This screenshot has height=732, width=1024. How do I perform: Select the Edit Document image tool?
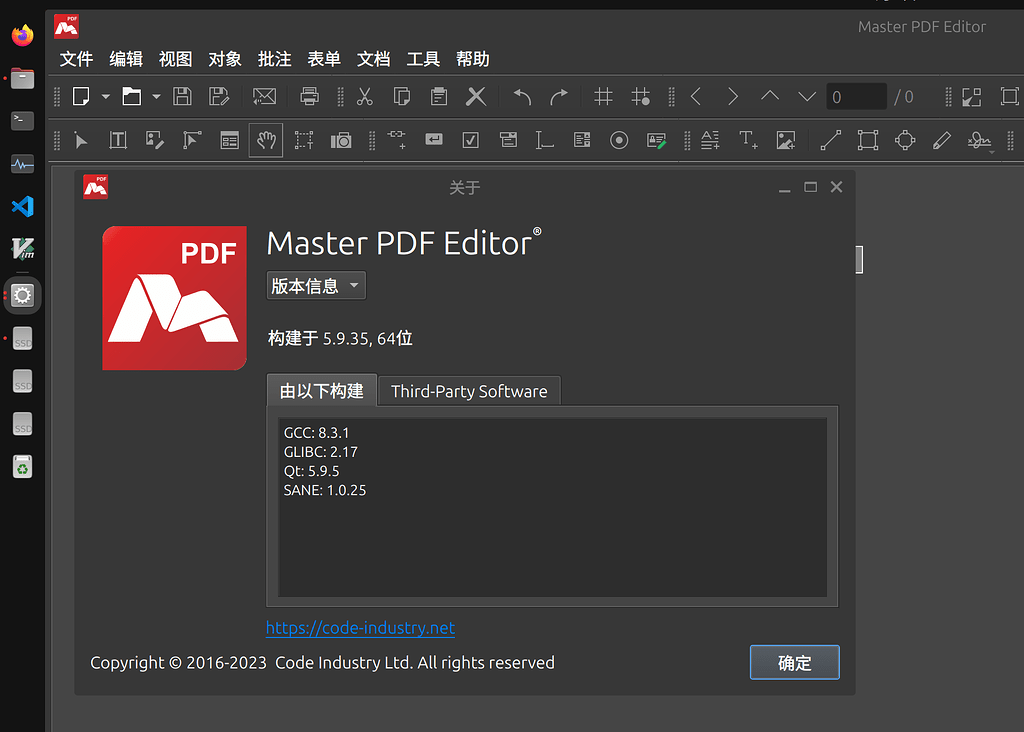pos(155,140)
